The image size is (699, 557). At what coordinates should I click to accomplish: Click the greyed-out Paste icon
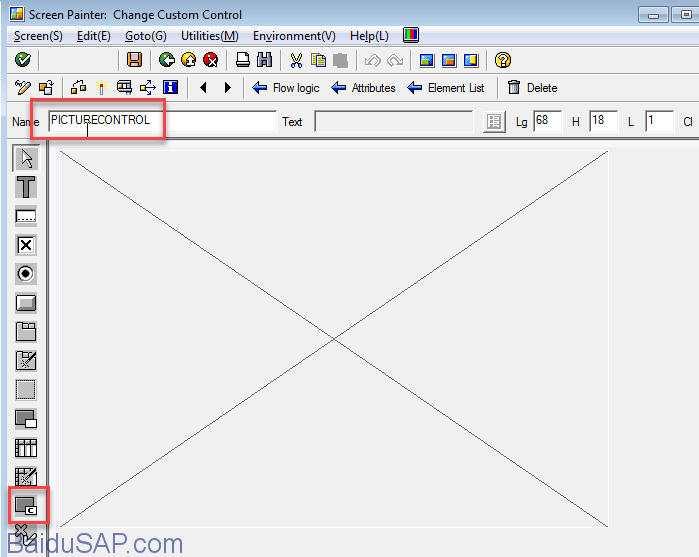tap(340, 60)
